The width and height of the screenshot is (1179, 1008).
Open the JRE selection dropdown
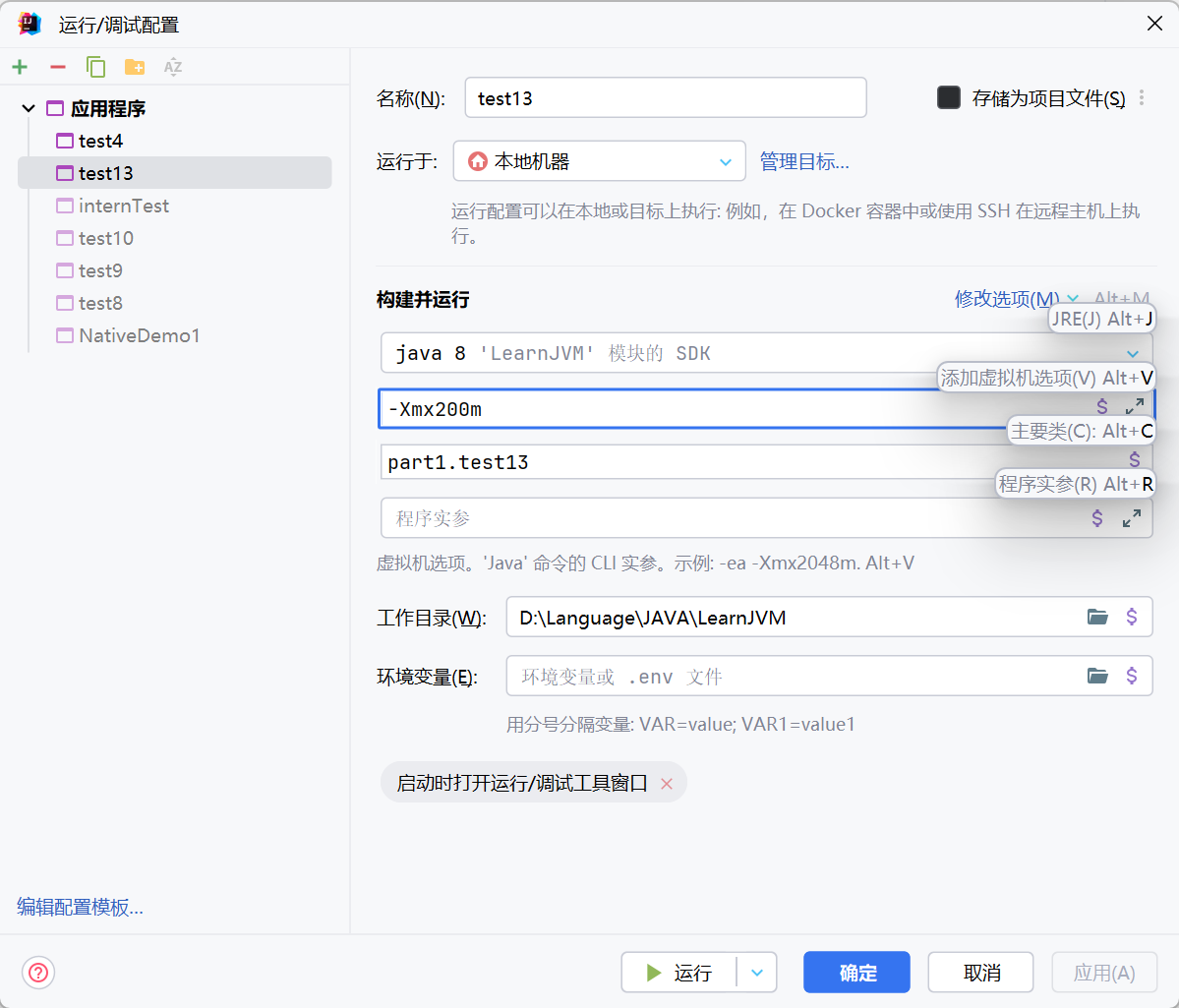pyautogui.click(x=1134, y=352)
